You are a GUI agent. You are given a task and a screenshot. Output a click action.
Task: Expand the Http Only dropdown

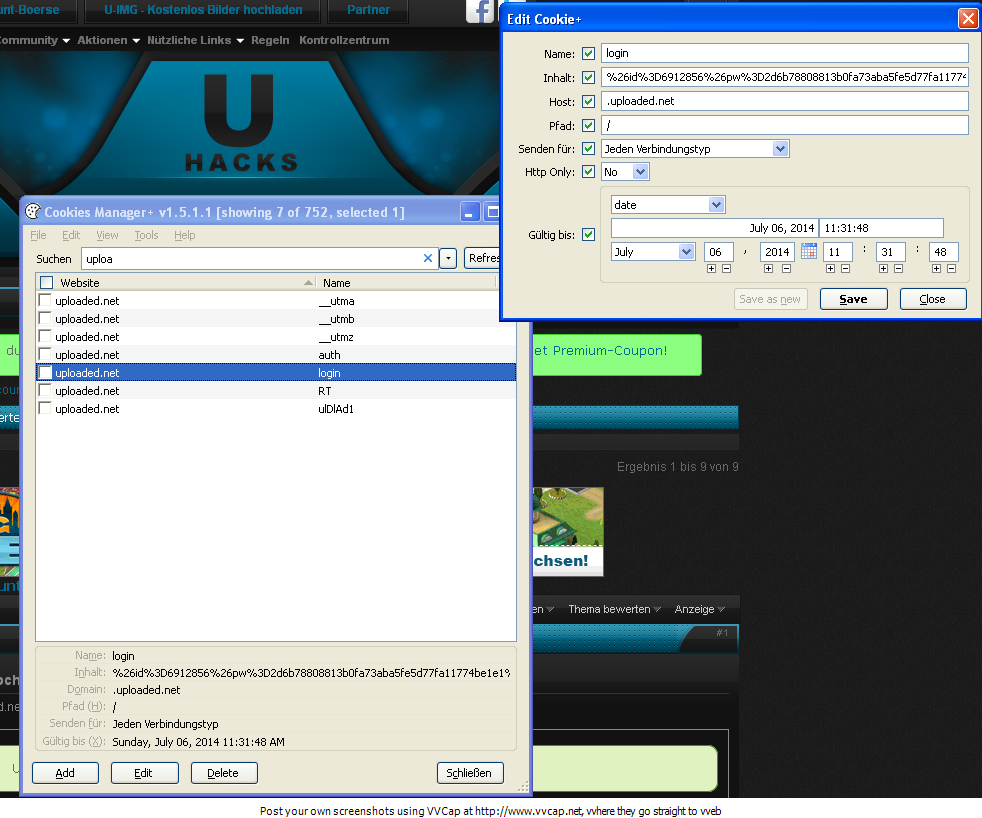click(x=640, y=172)
